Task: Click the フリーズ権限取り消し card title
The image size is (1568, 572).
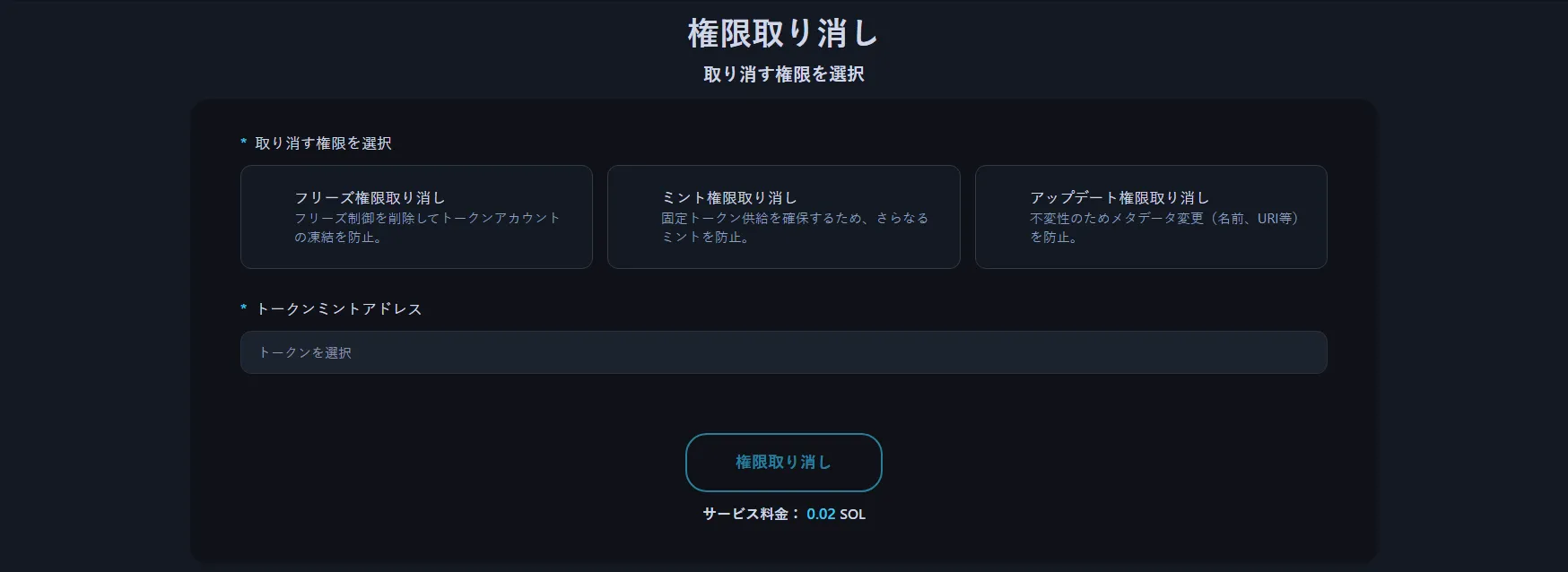Action: 370,198
